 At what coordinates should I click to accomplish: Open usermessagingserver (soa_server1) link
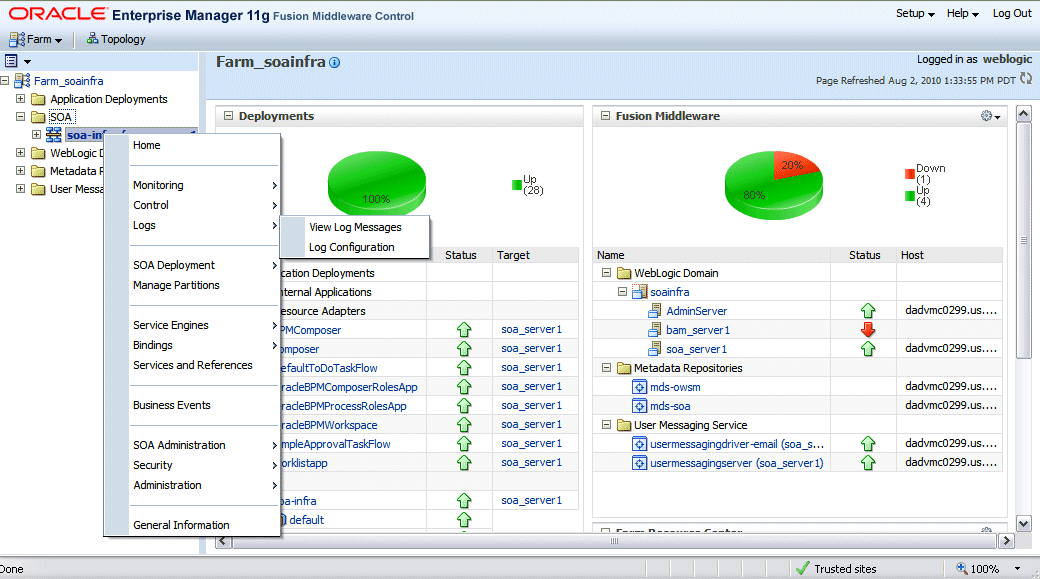coord(736,463)
